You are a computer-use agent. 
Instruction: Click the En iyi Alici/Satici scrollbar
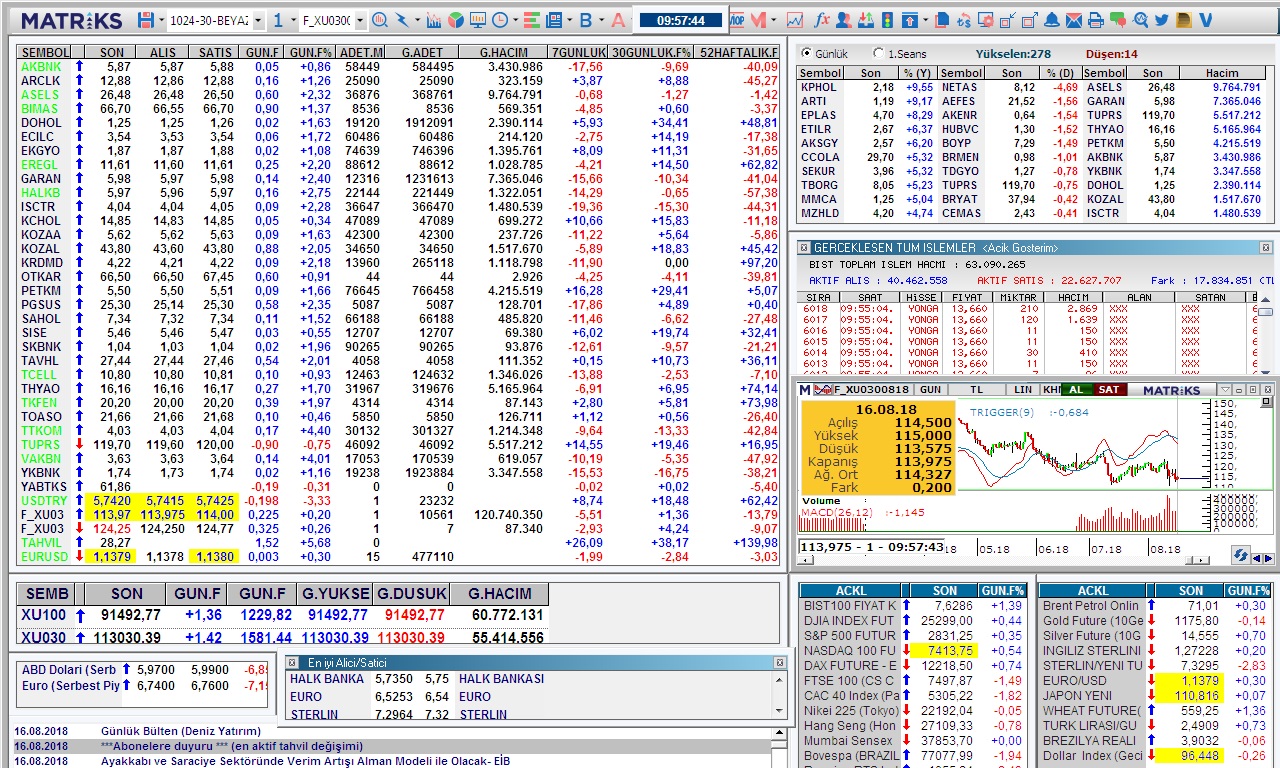click(x=780, y=694)
